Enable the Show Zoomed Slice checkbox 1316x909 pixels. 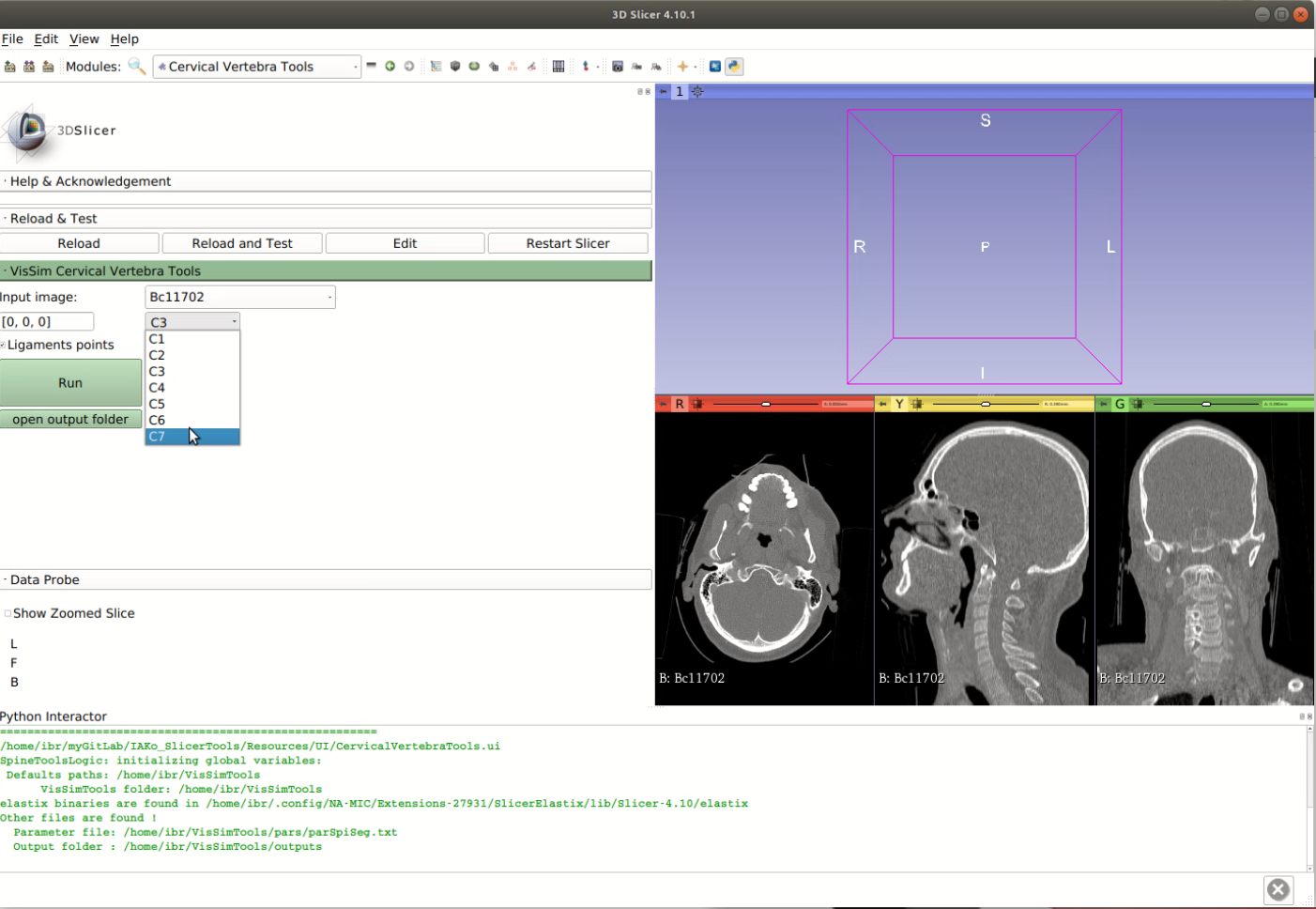coord(8,613)
